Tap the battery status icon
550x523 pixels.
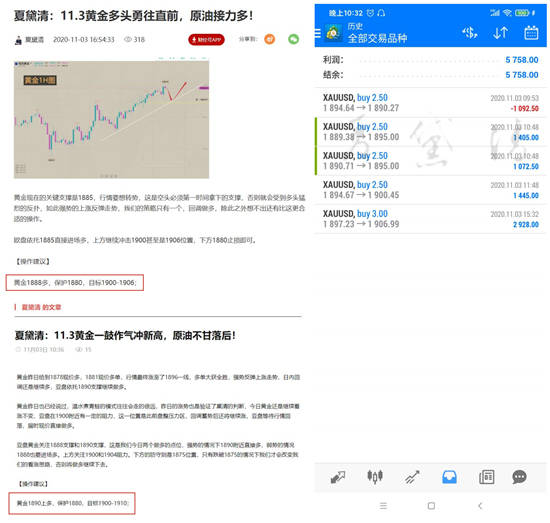(522, 13)
